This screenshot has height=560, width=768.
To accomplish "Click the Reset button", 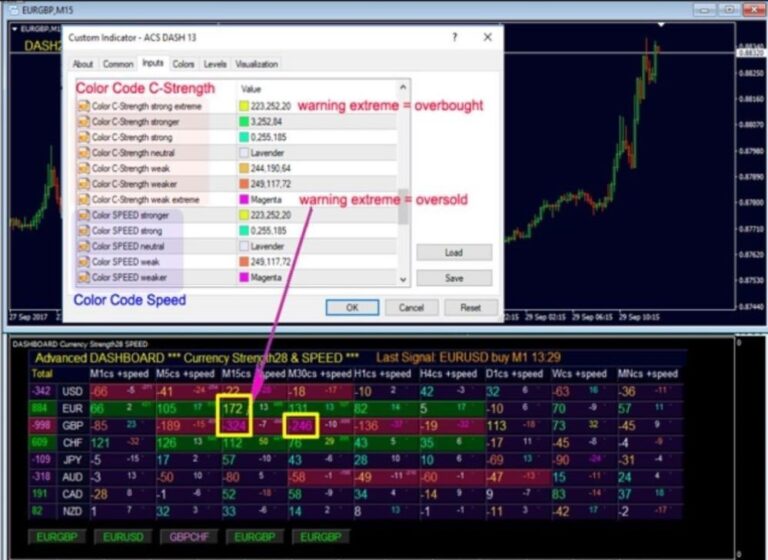I will tap(470, 308).
